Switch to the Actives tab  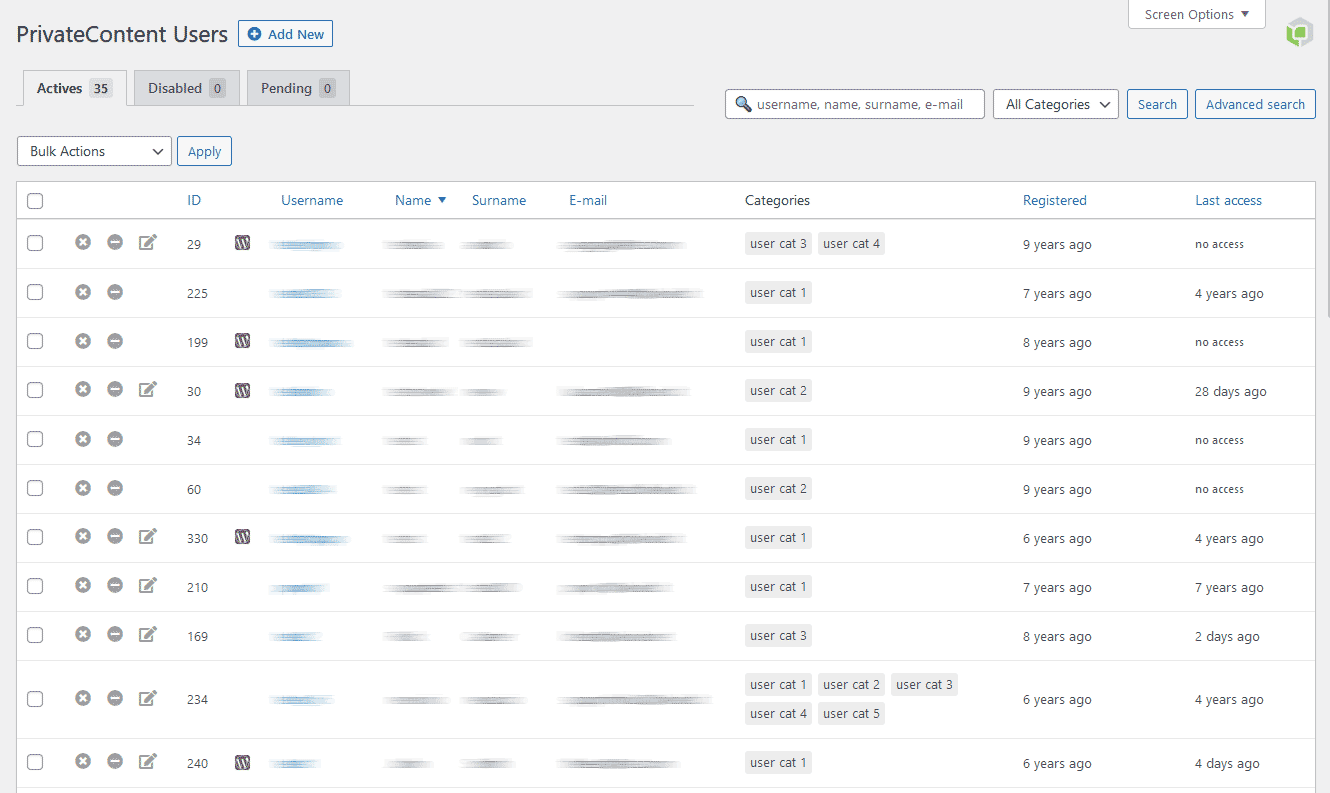coord(74,88)
